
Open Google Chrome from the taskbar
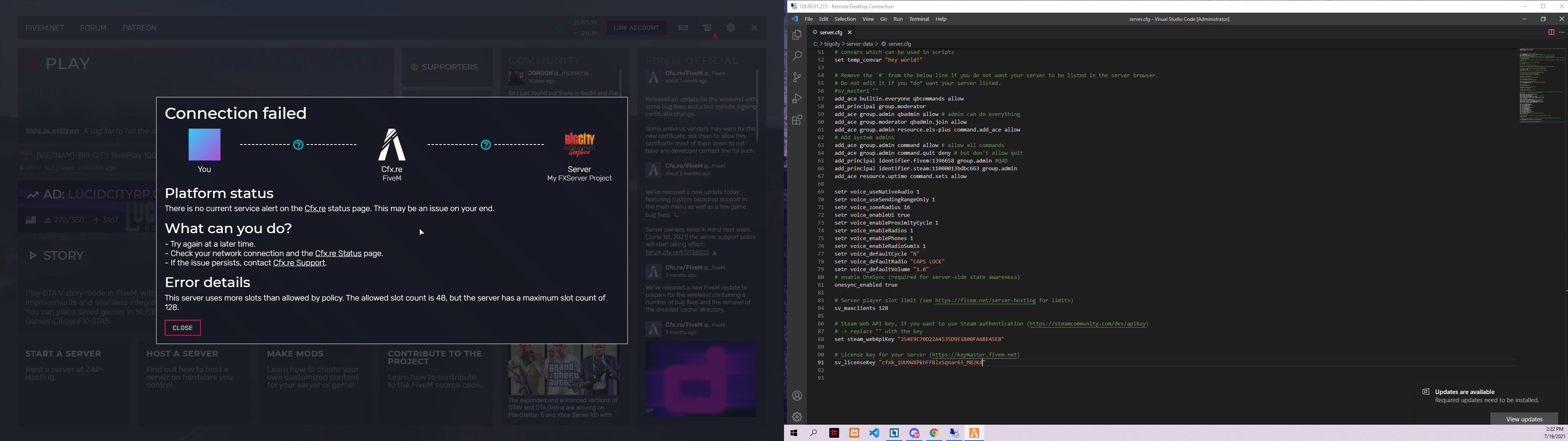coord(934,433)
